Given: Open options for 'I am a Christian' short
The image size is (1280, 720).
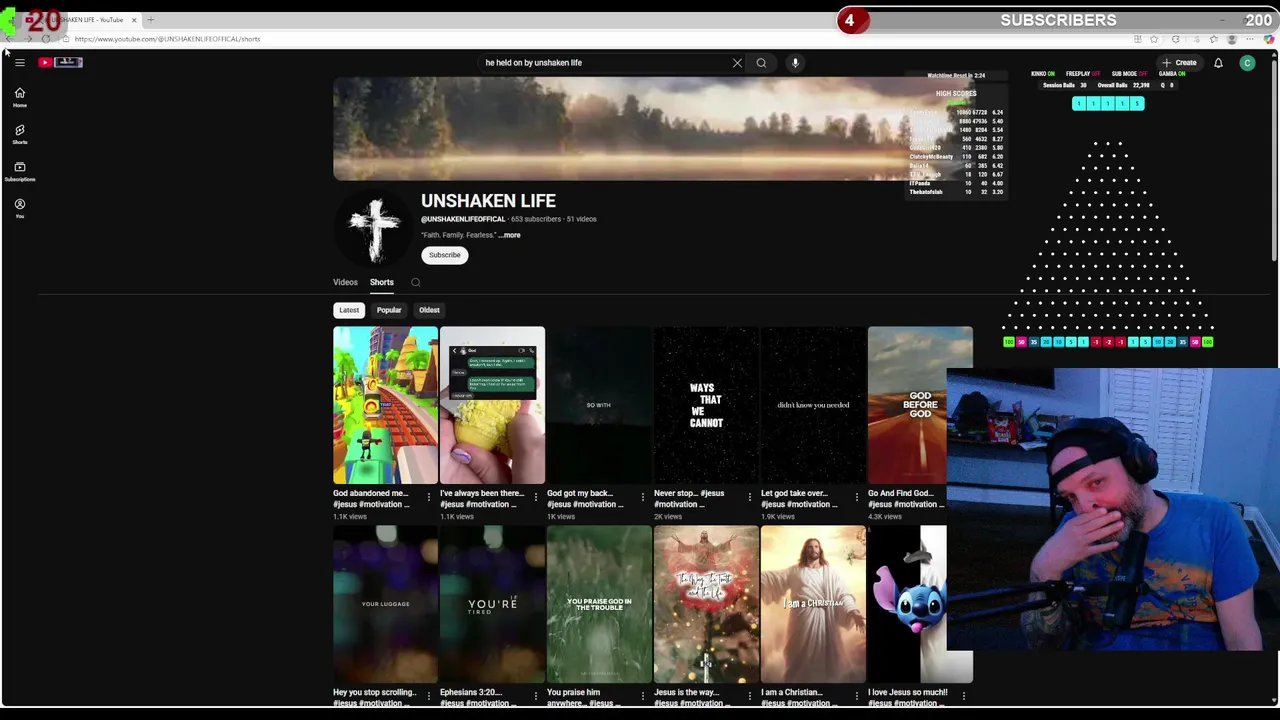Looking at the screenshot, I should coord(857,696).
